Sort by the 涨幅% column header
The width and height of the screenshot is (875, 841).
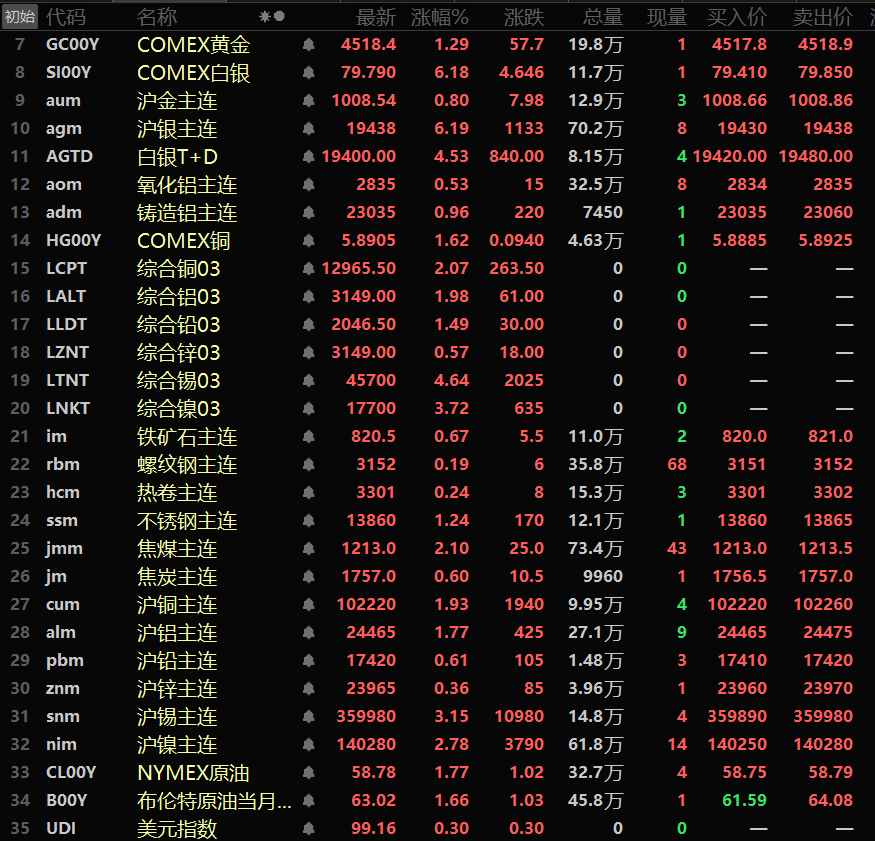click(x=440, y=17)
